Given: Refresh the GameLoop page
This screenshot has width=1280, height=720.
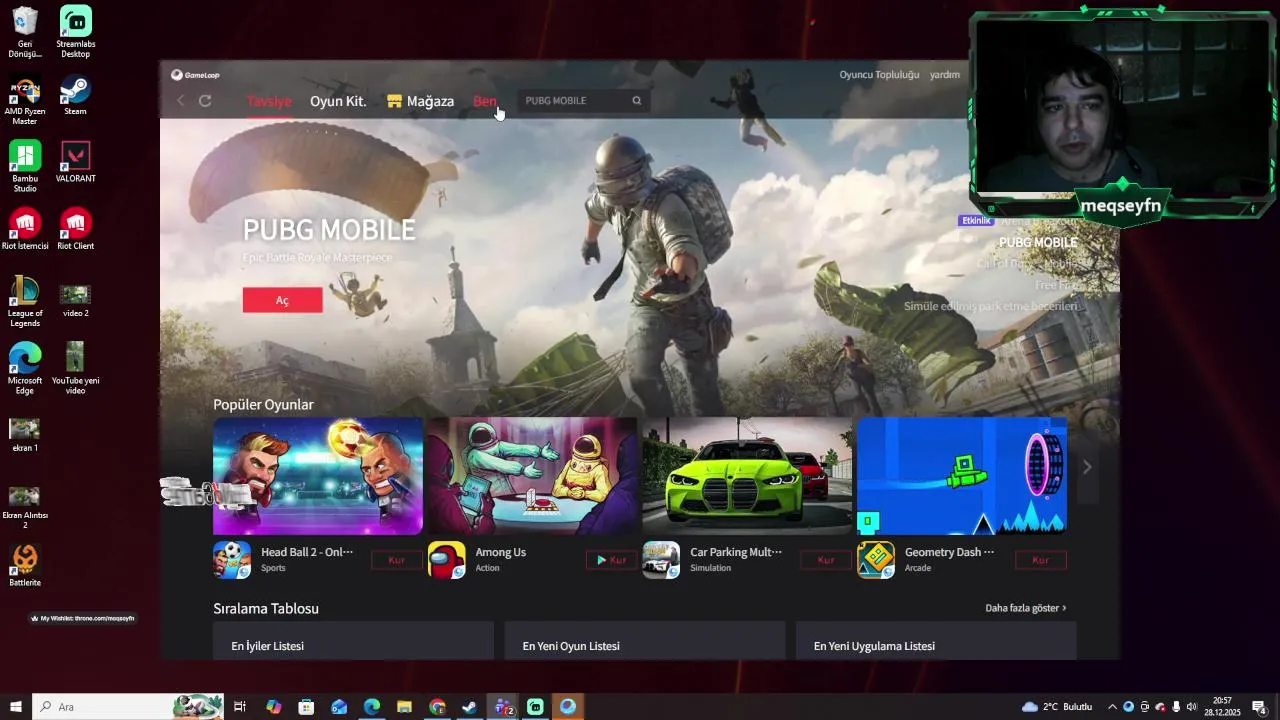Looking at the screenshot, I should point(205,101).
